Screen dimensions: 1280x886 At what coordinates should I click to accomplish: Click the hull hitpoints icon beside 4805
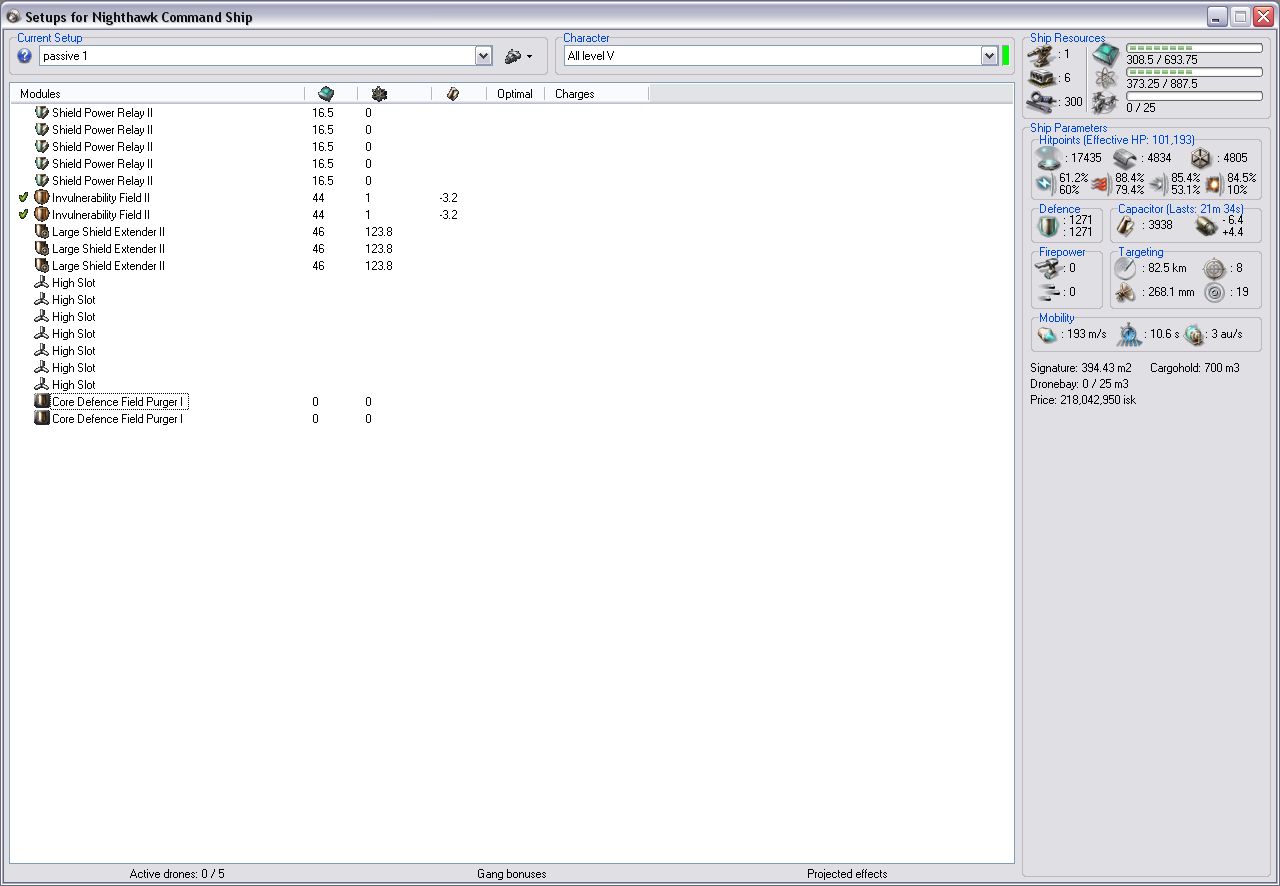click(1201, 158)
